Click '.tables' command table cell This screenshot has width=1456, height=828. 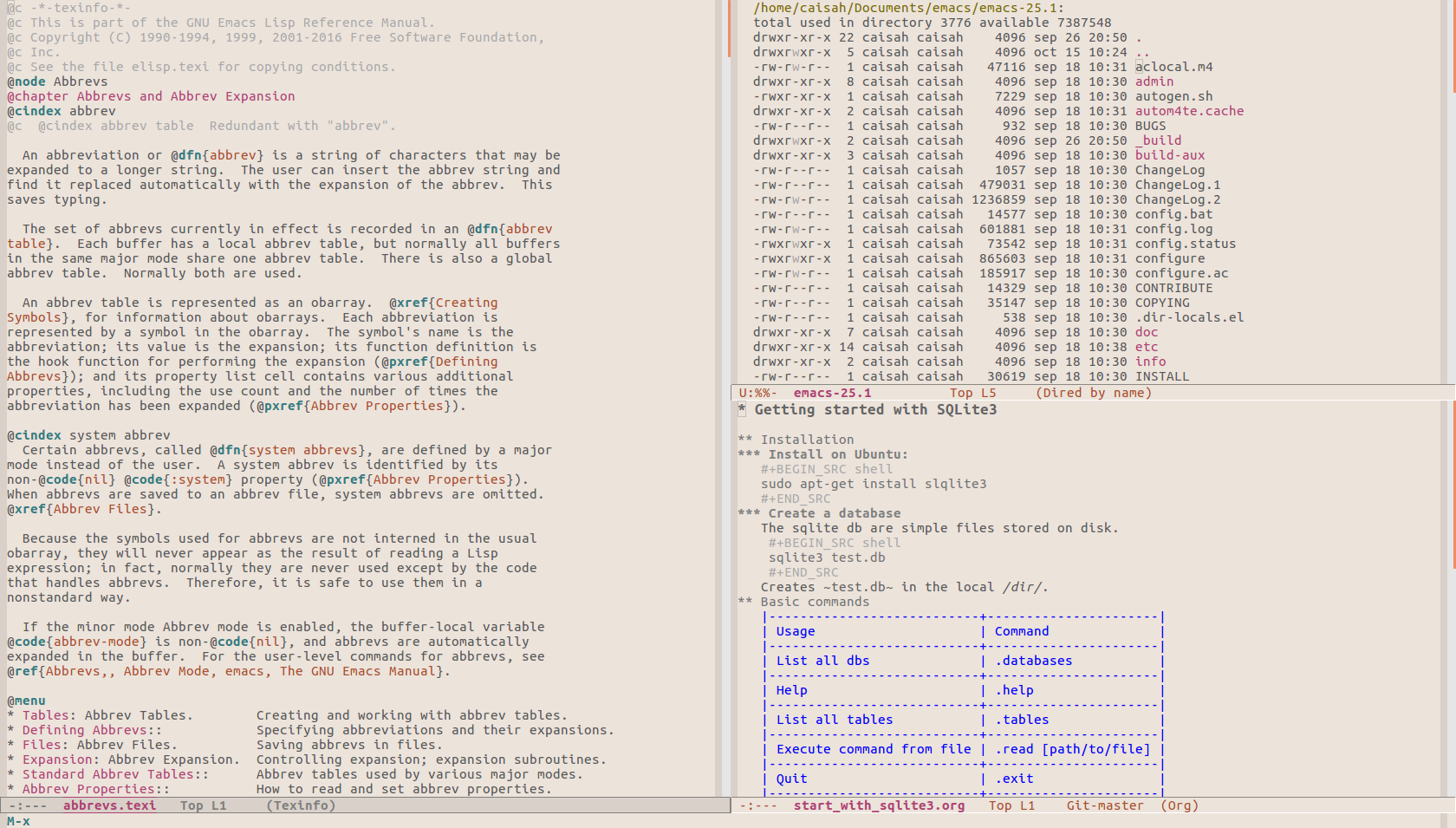click(1022, 720)
